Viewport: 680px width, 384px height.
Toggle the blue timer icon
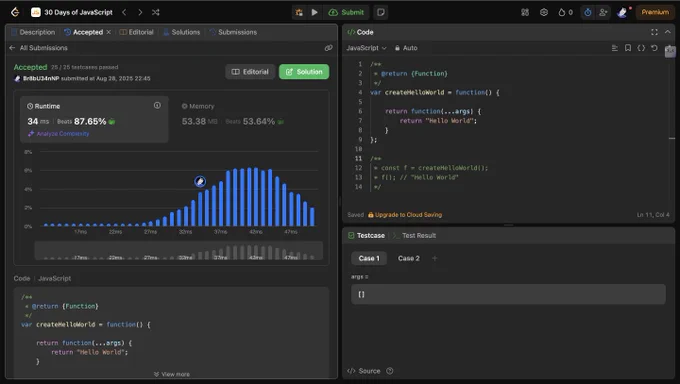[x=588, y=12]
